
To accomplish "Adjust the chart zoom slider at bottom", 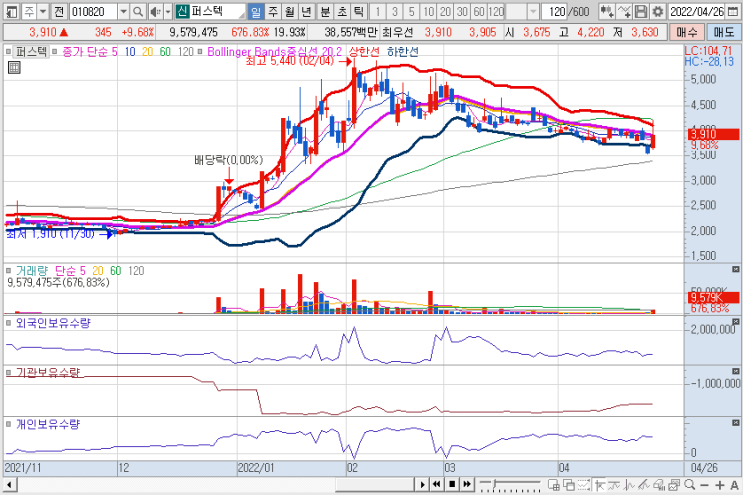I will tap(495, 483).
